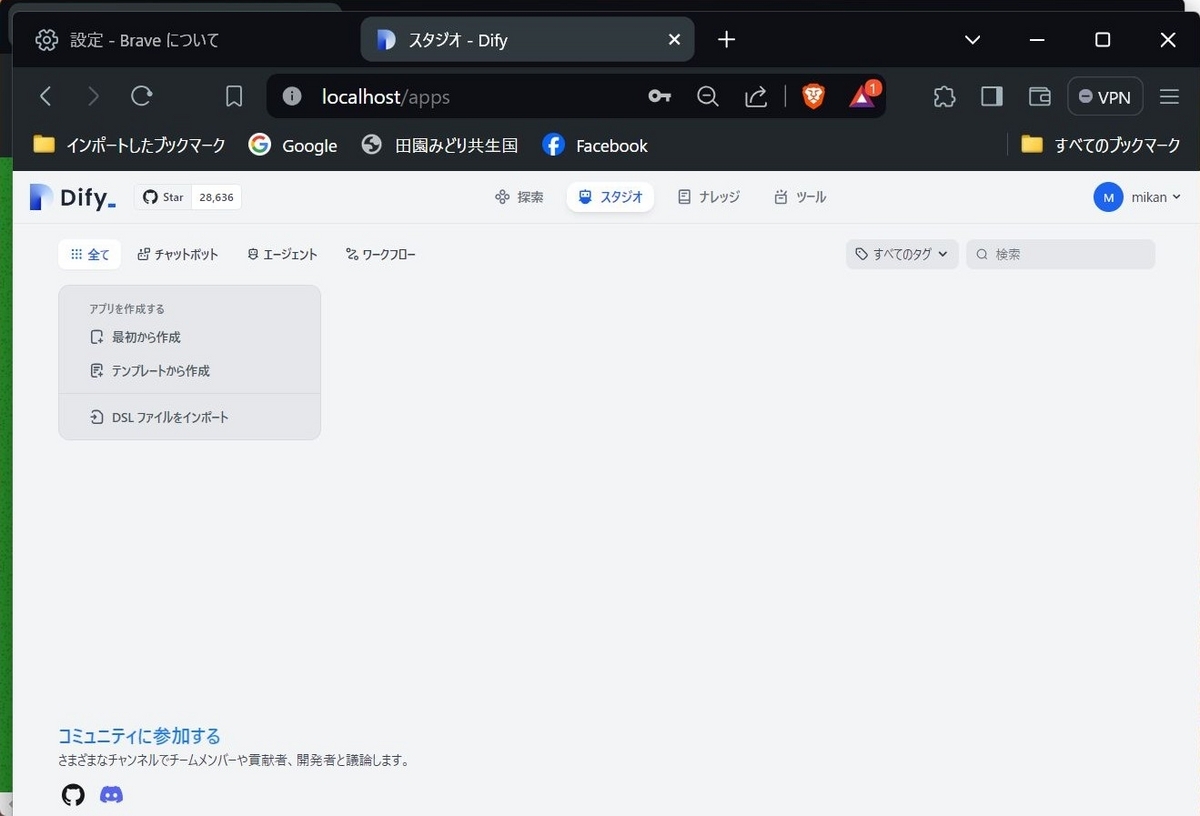Click the Dify logo

click(72, 197)
